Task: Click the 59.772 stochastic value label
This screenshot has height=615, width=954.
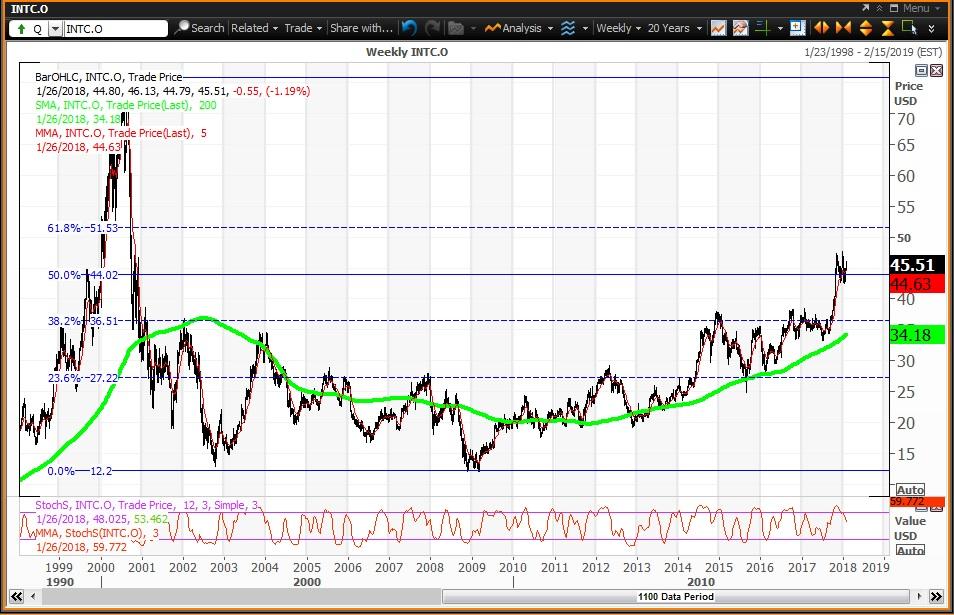Action: click(916, 502)
